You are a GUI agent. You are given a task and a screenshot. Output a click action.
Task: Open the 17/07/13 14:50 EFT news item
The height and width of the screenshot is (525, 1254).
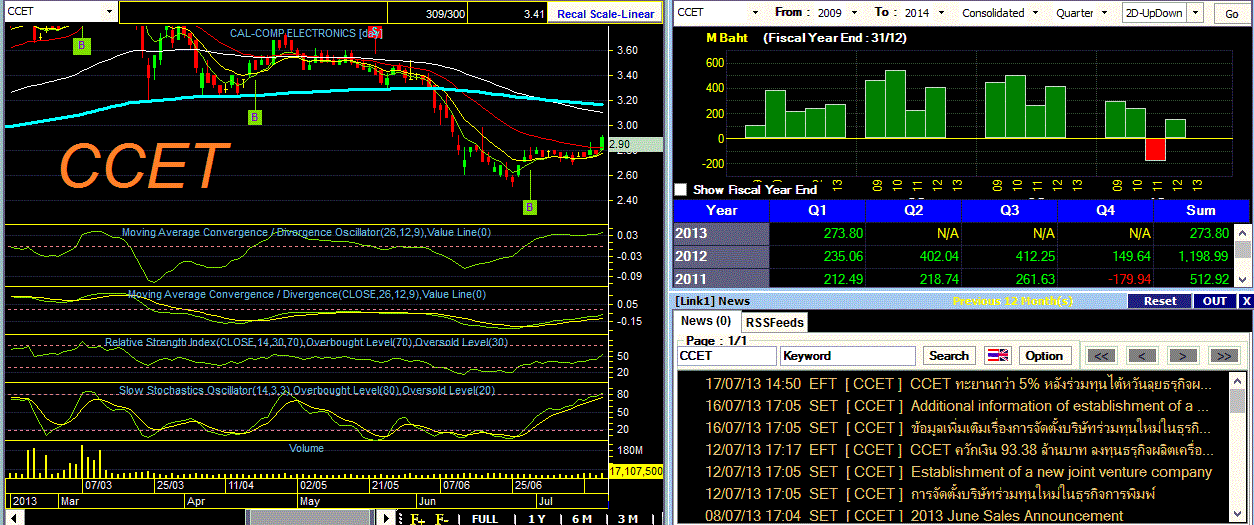tap(958, 384)
